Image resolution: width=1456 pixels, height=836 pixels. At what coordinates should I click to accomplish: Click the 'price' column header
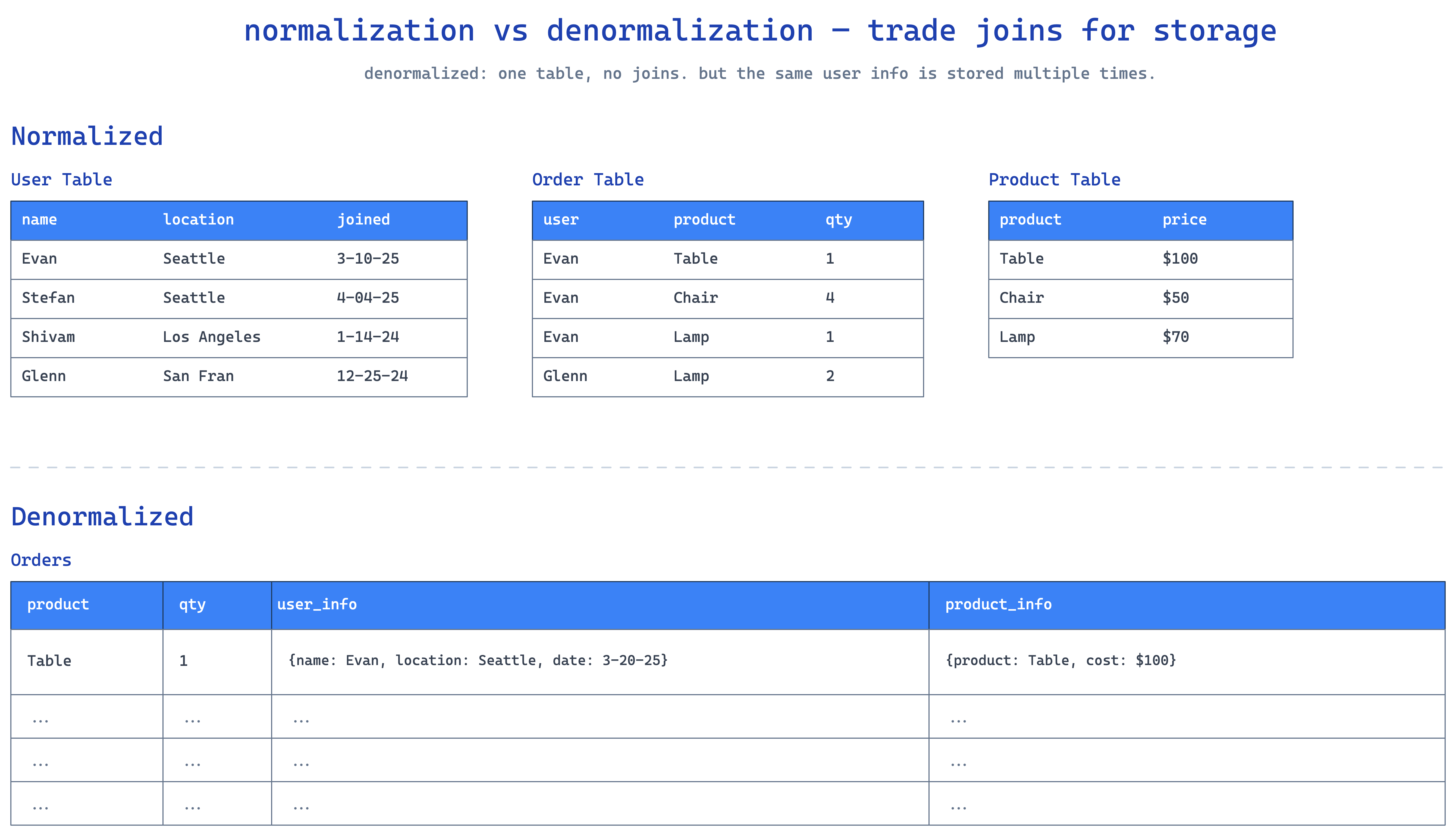(1185, 220)
